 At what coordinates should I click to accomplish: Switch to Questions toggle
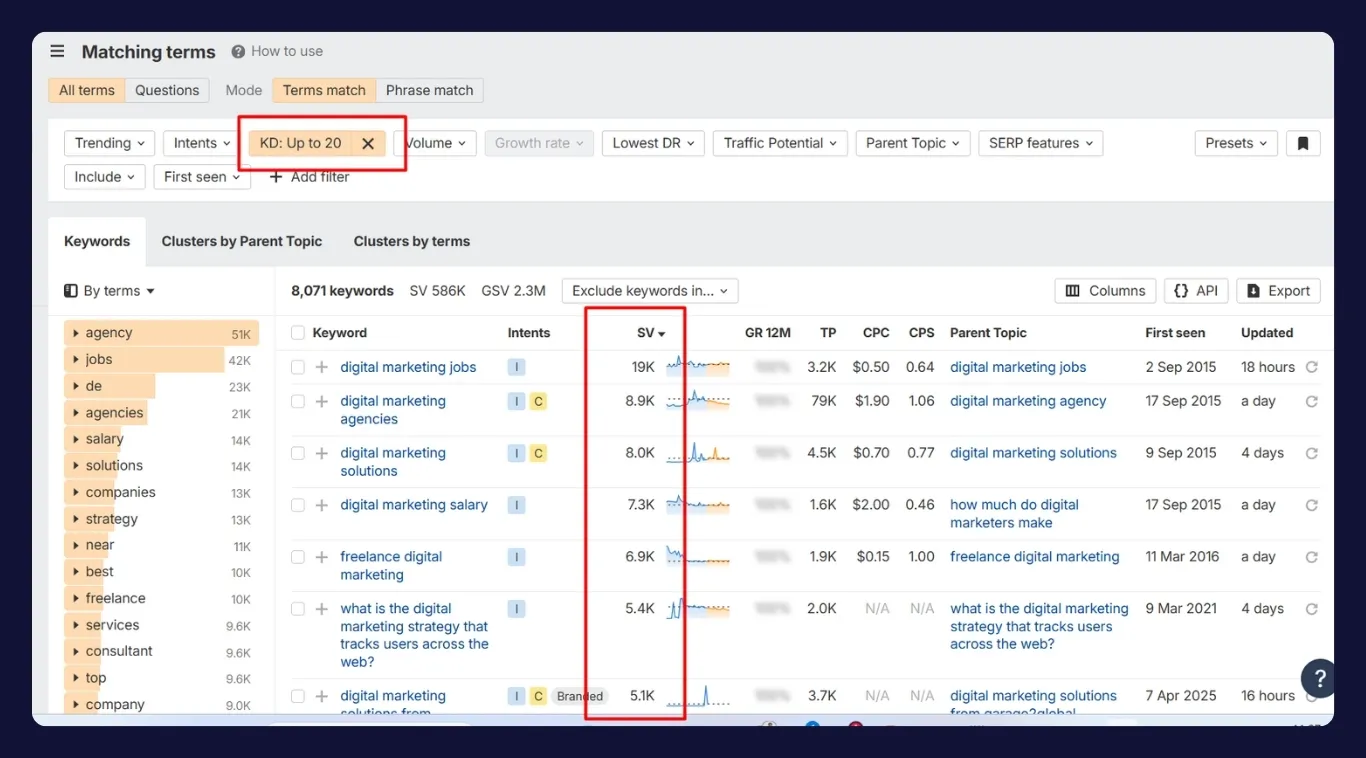pyautogui.click(x=167, y=90)
